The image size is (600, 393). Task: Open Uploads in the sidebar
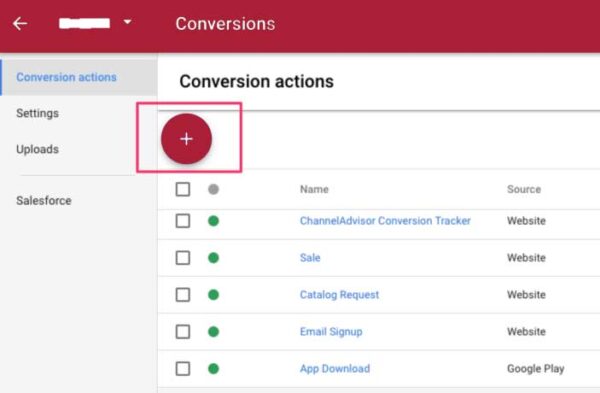point(38,149)
